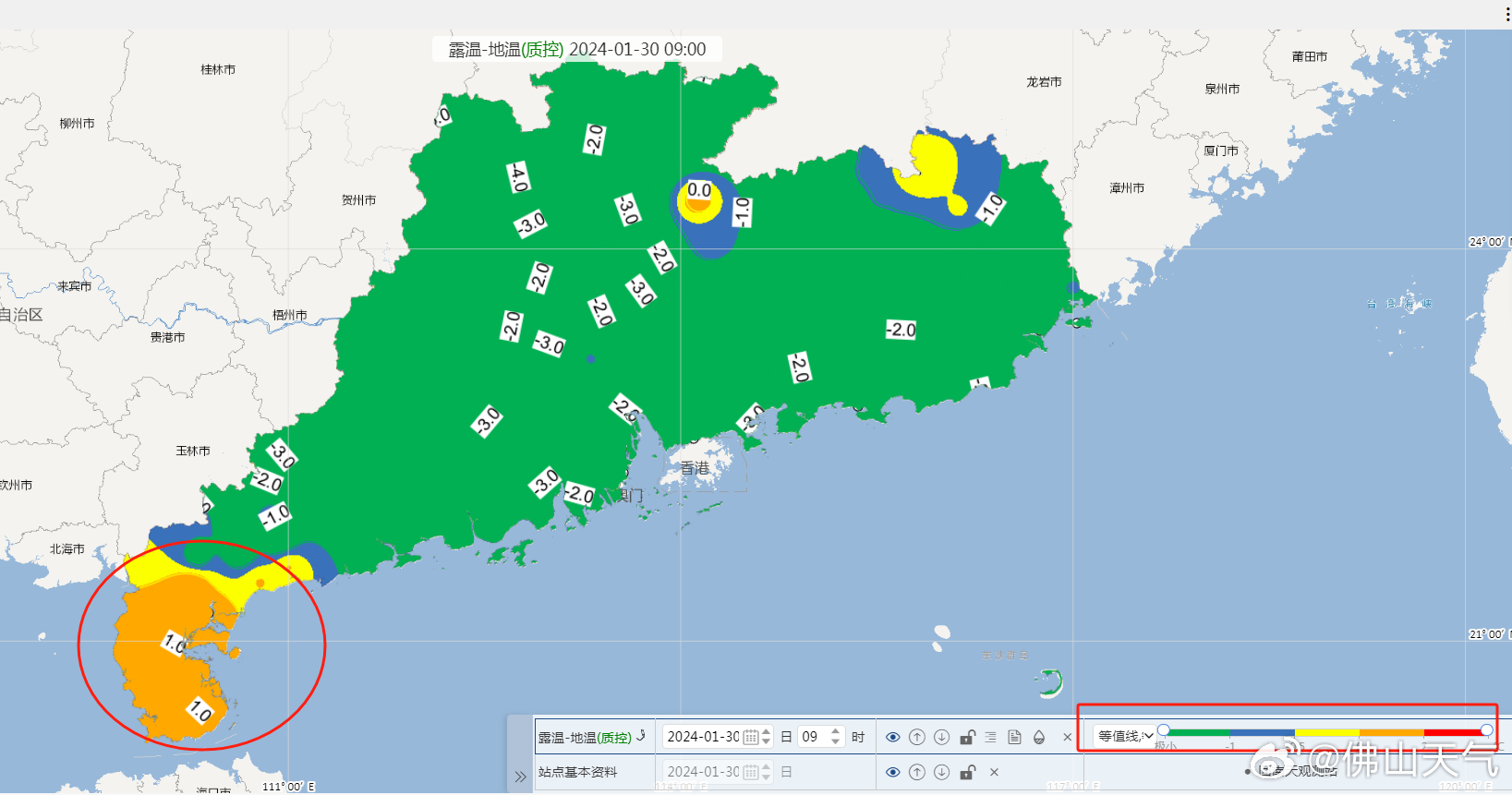
Task: Open the three-dot menu at top right
Action: [x=1507, y=14]
